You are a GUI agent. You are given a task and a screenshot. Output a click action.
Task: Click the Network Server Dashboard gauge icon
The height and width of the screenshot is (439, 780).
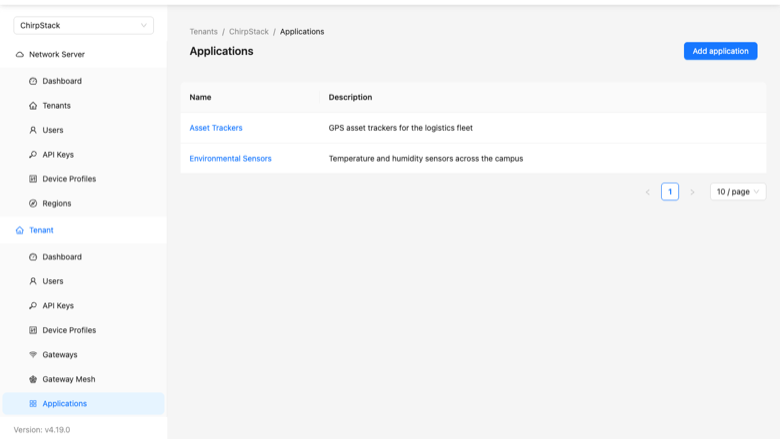coord(33,81)
